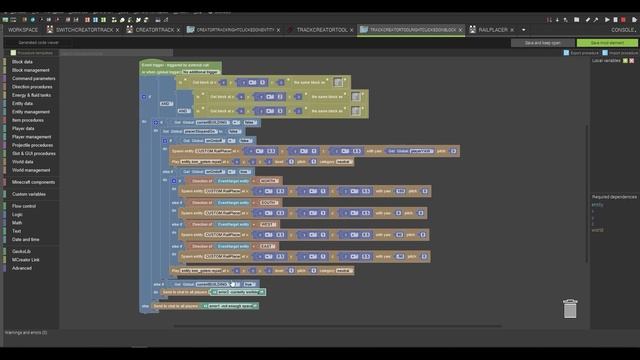The width and height of the screenshot is (640, 360).
Task: Click the green add local variable icon
Action: (x=625, y=61)
